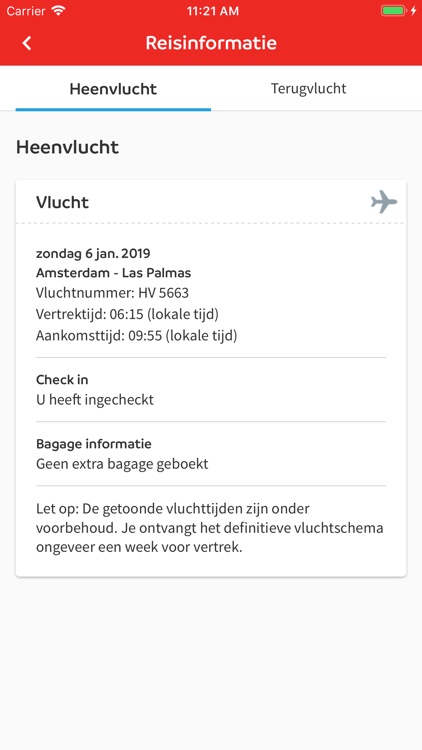The height and width of the screenshot is (750, 422).
Task: Tap the Vertrektijd 06:15 line
Action: coord(127,315)
